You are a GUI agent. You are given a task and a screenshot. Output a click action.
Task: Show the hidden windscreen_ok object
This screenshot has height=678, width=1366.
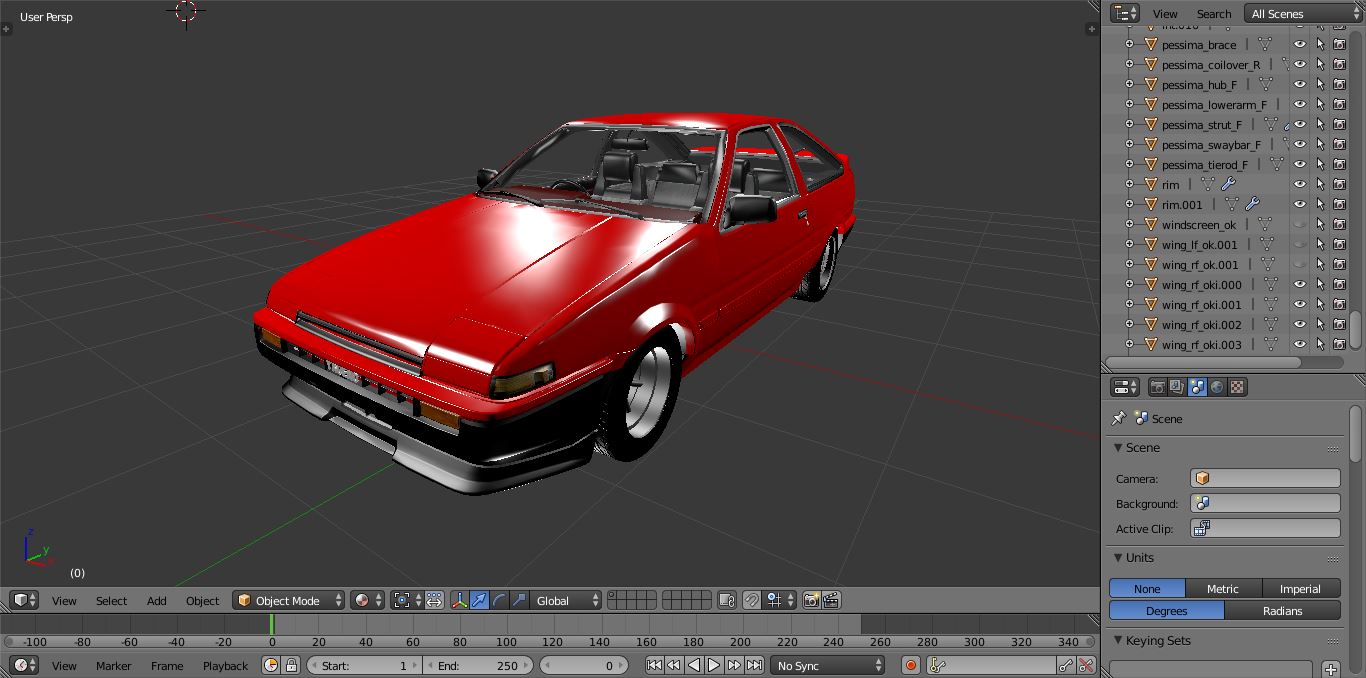pyautogui.click(x=1299, y=224)
